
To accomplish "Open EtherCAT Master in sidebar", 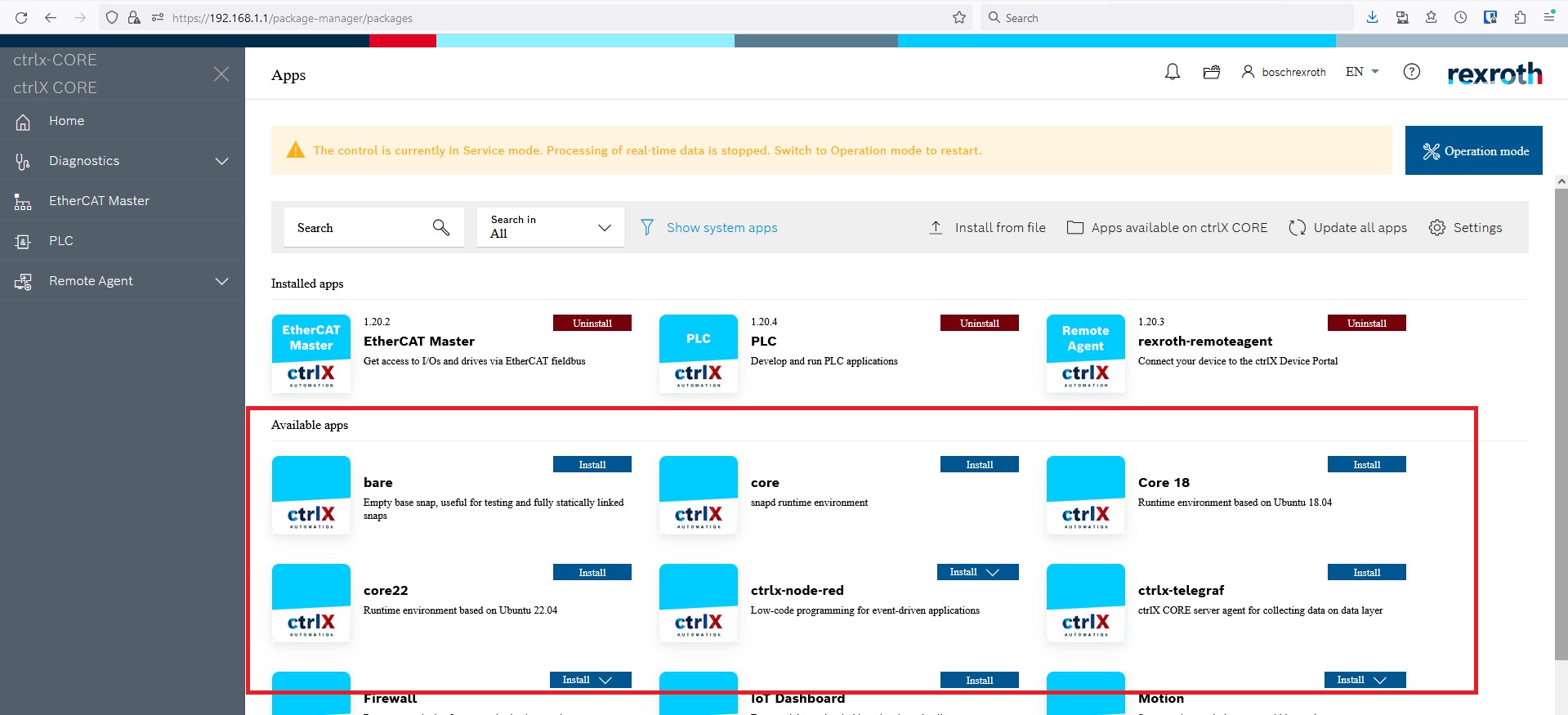I will (99, 201).
